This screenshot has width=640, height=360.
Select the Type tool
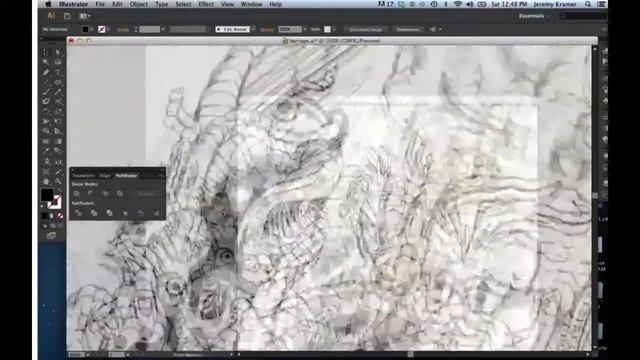58,72
